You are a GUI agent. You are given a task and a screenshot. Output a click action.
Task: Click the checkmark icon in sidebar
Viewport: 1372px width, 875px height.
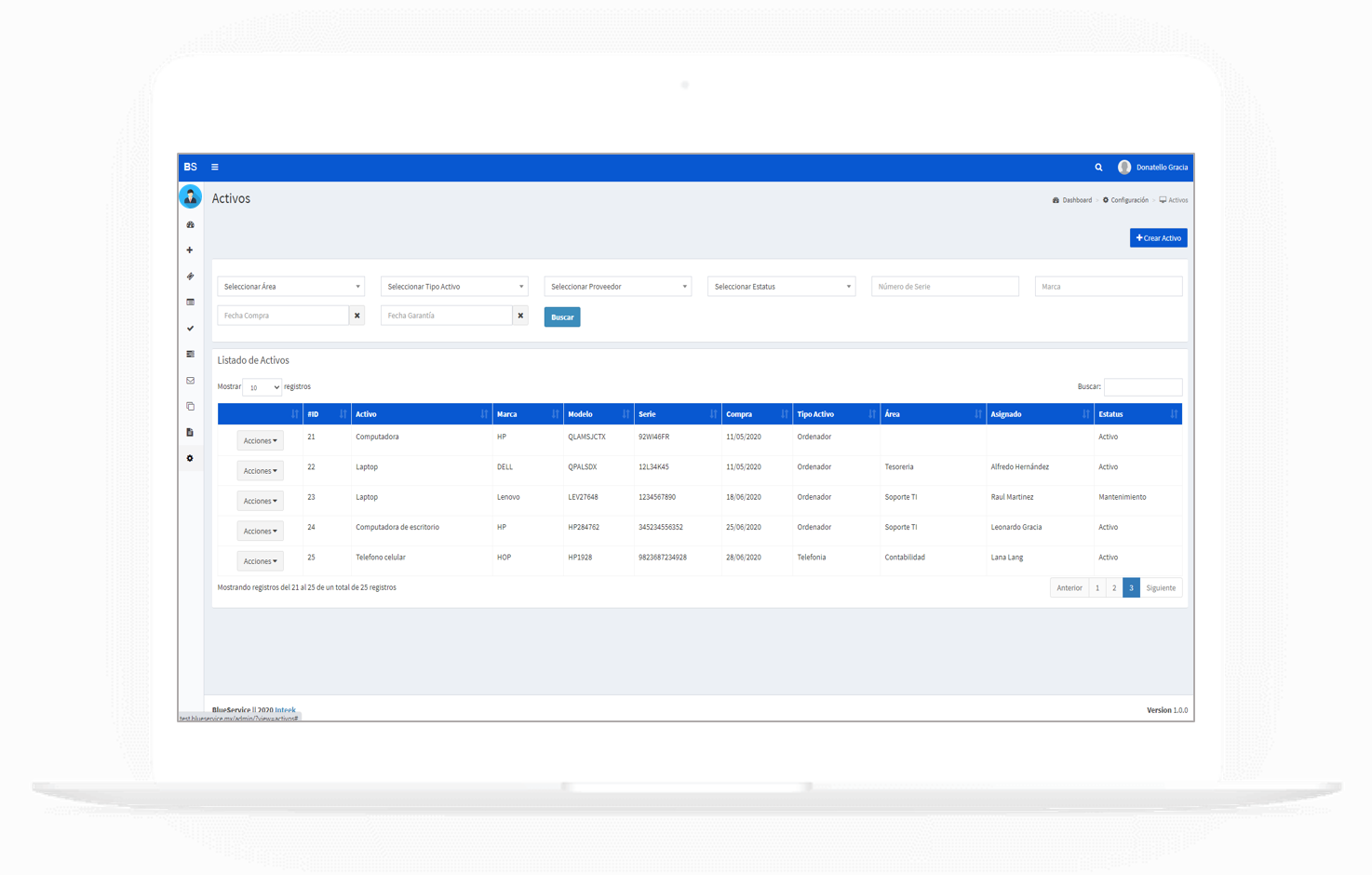[x=191, y=329]
